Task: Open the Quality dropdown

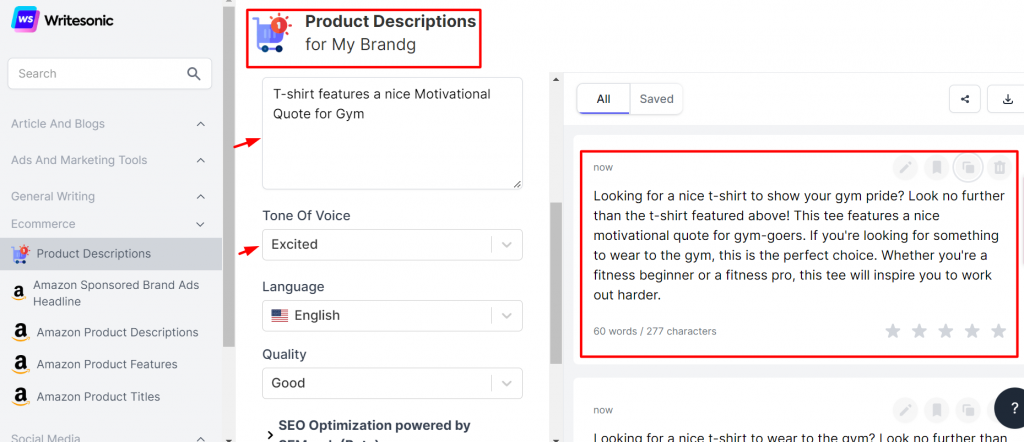Action: (x=392, y=383)
